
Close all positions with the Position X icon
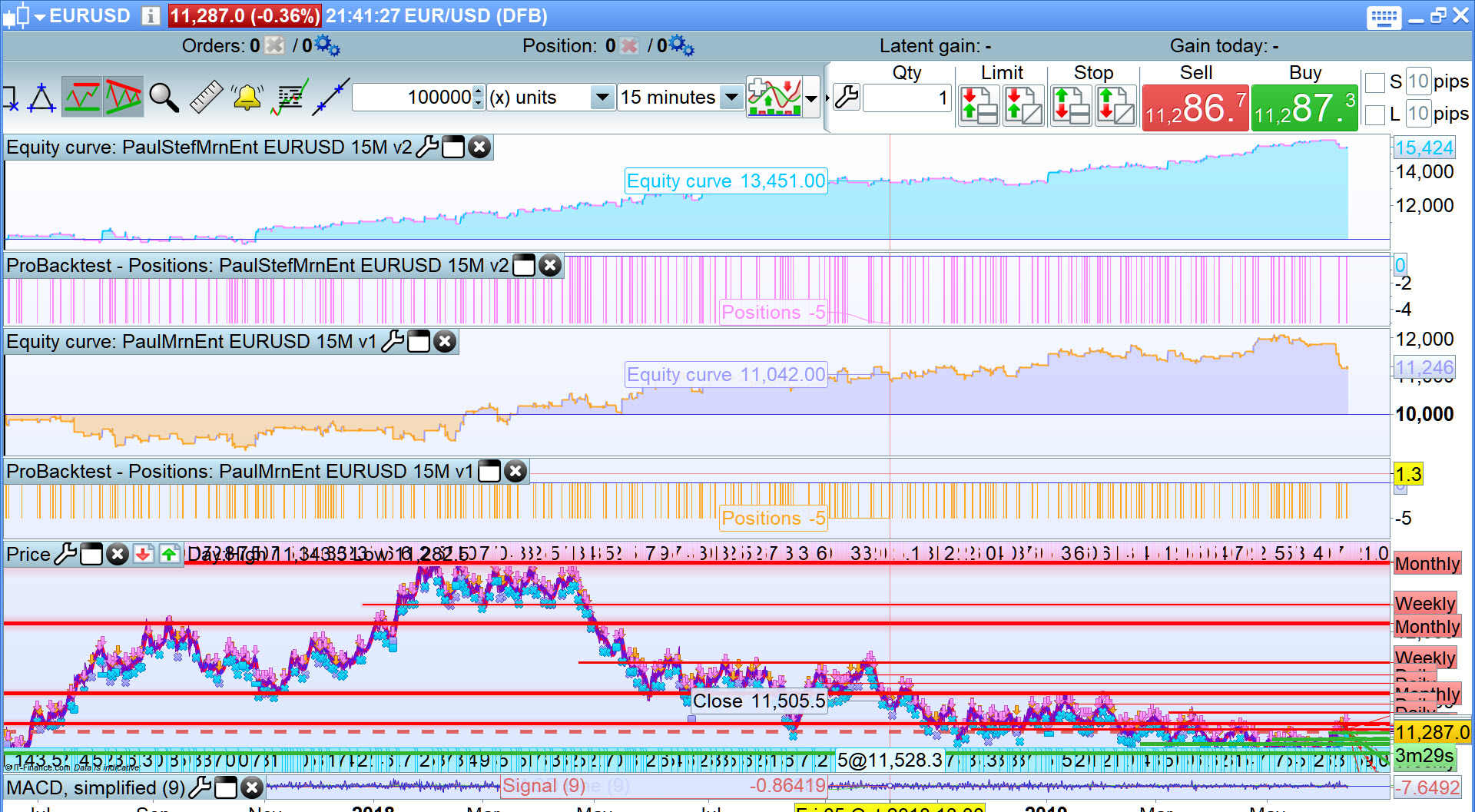click(629, 46)
